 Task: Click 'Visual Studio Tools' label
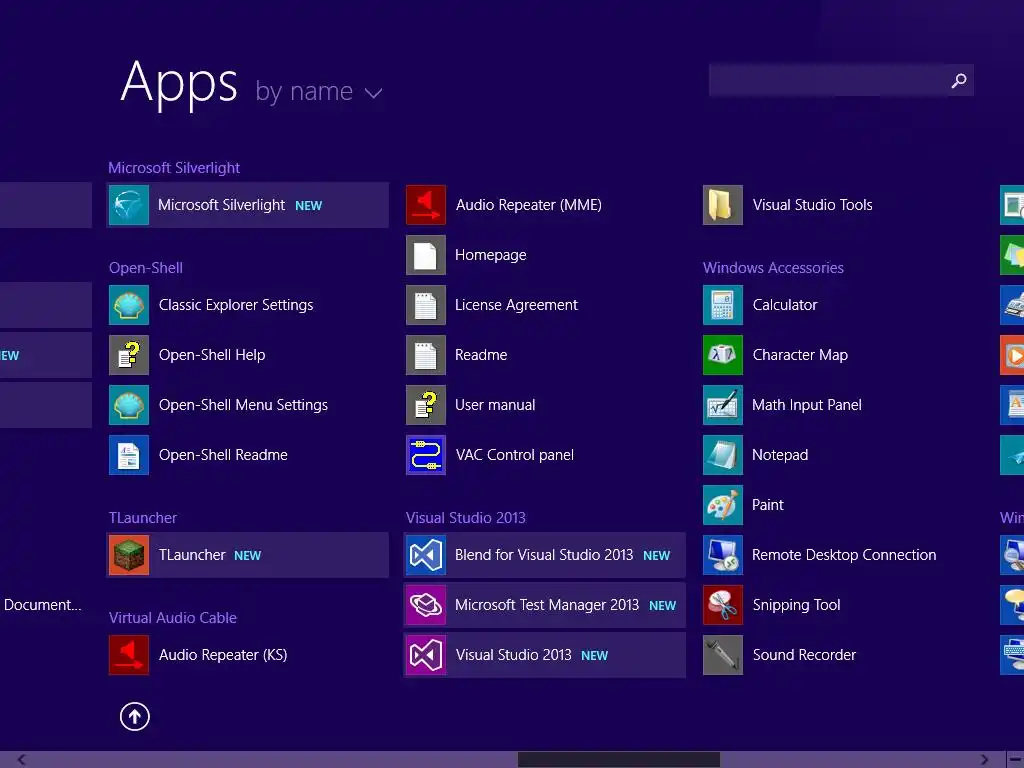pos(812,205)
